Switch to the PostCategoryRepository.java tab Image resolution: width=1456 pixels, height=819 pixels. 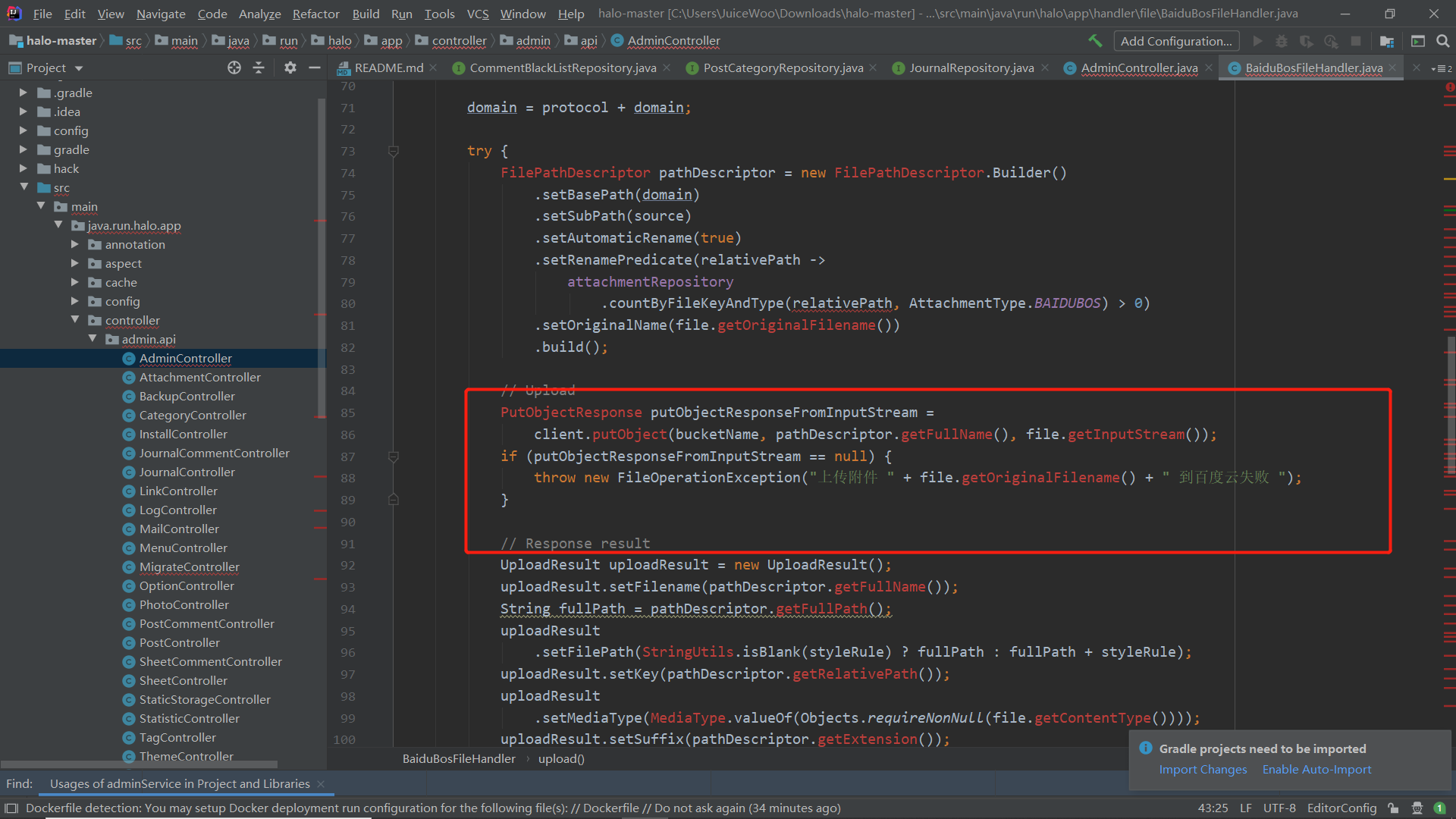(783, 67)
